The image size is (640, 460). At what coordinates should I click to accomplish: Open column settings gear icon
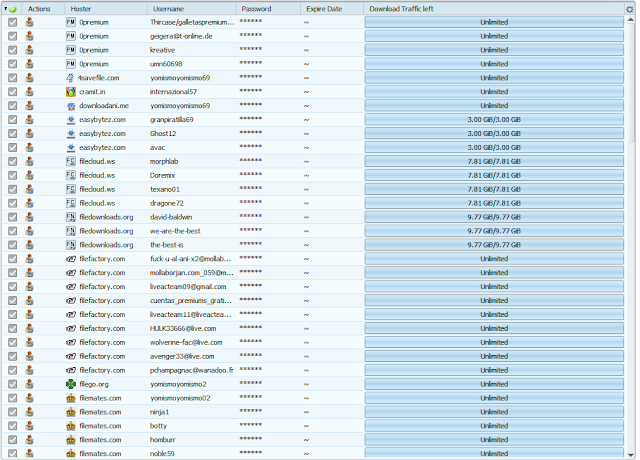[629, 9]
